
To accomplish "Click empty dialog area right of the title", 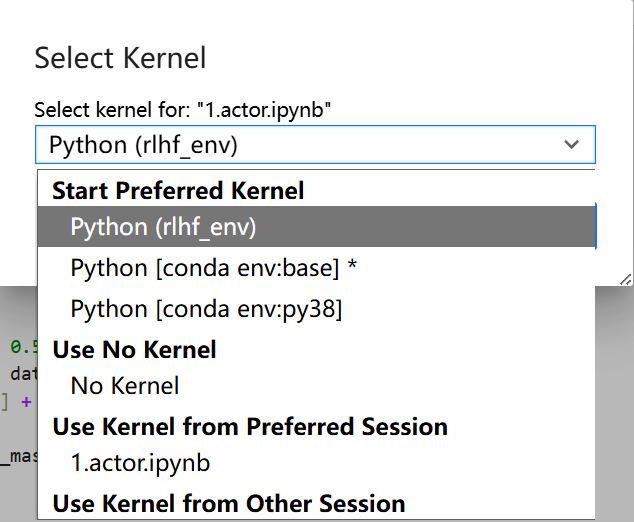I will (x=420, y=57).
